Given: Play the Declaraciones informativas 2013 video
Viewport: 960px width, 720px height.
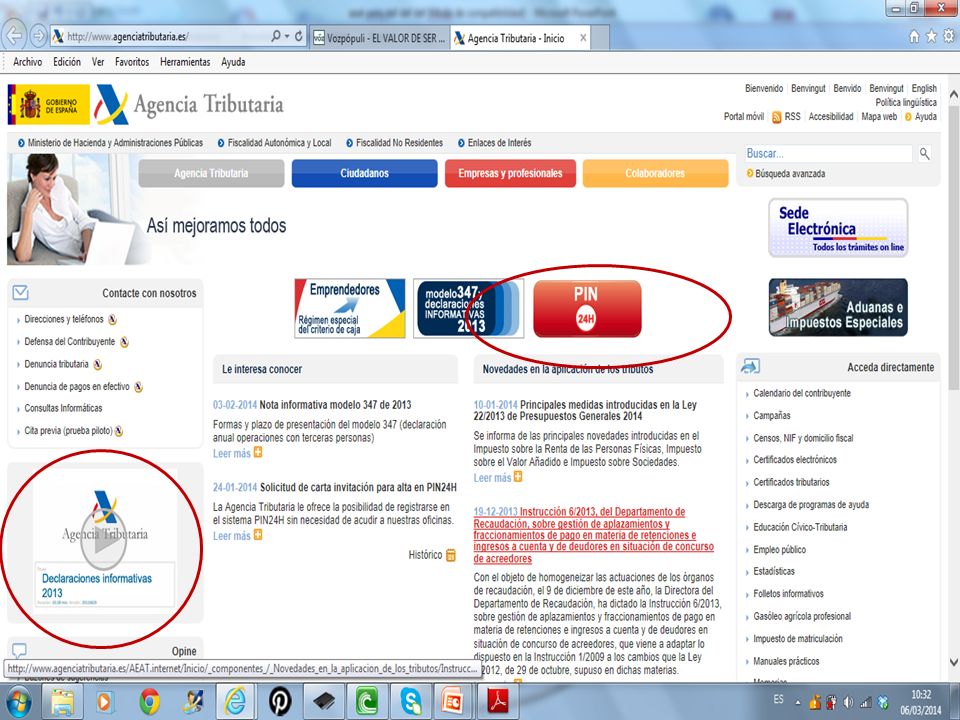Looking at the screenshot, I should [x=103, y=539].
